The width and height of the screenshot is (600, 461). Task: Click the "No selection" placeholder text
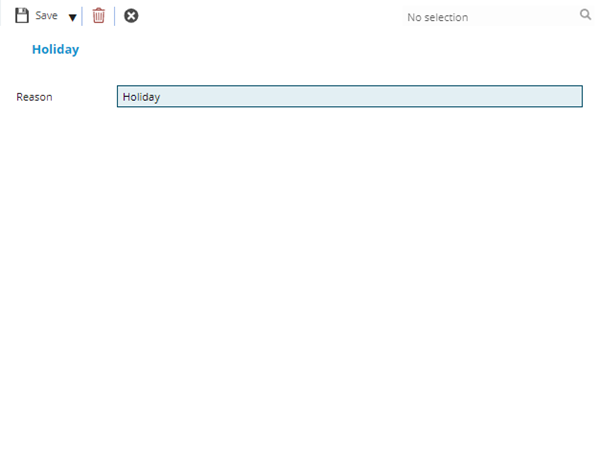(x=437, y=17)
